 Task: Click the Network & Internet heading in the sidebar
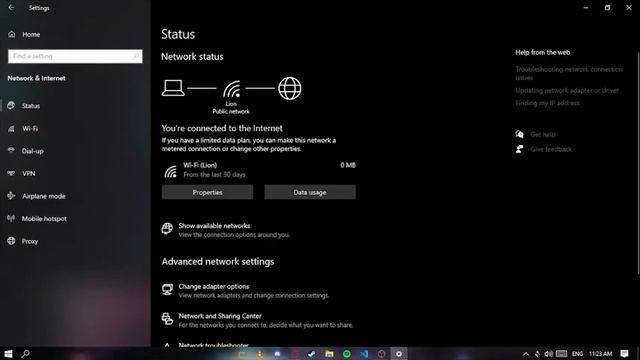click(x=36, y=78)
